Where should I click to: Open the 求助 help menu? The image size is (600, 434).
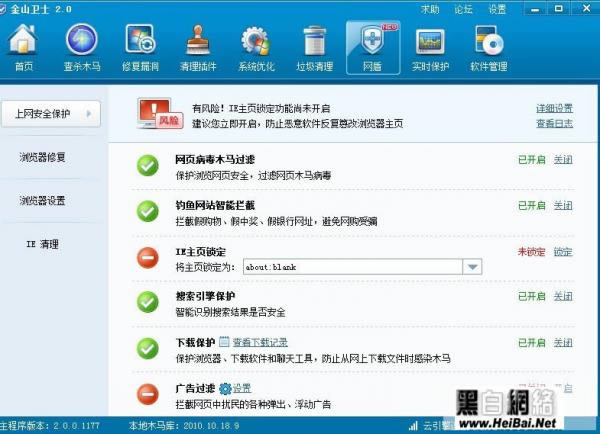430,9
